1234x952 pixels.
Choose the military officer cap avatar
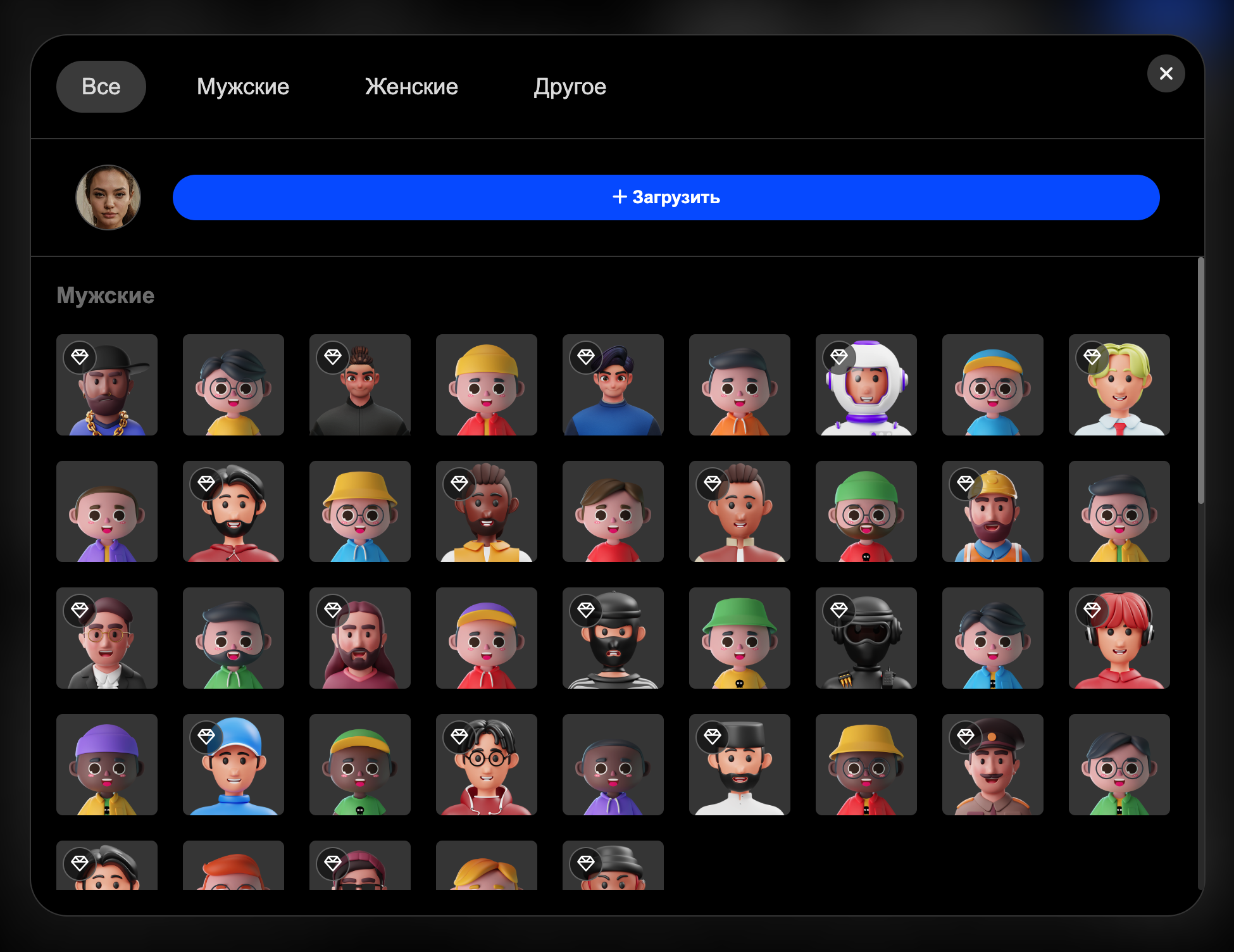[992, 765]
